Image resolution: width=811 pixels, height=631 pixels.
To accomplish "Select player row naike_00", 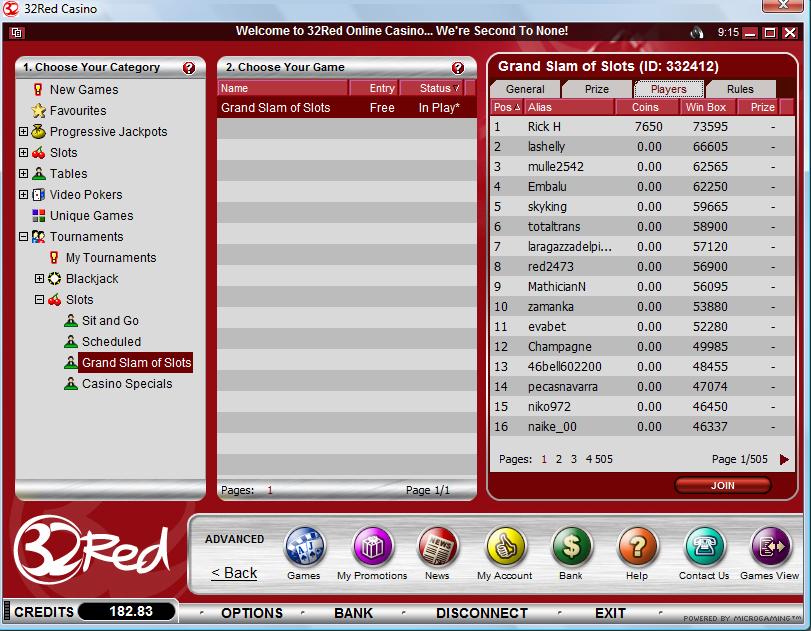I will point(642,427).
